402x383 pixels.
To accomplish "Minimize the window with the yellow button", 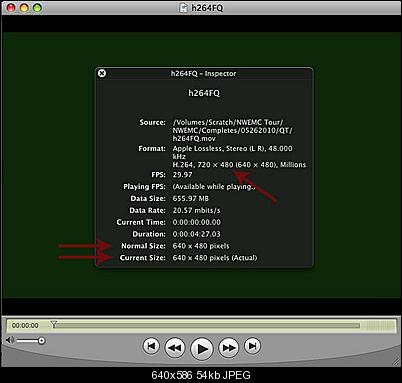I will pyautogui.click(x=24, y=7).
